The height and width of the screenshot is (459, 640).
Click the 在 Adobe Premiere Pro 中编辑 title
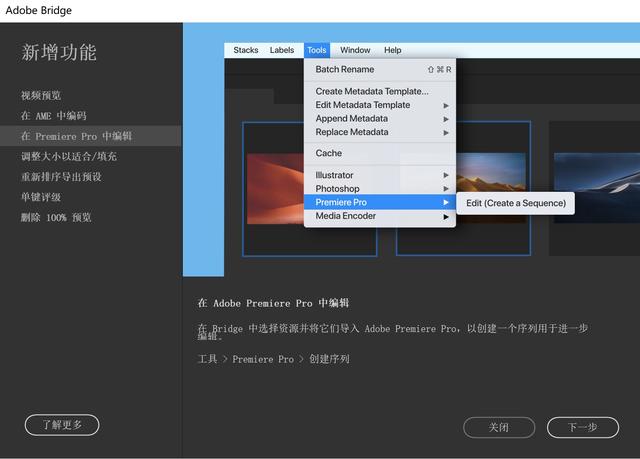273,303
